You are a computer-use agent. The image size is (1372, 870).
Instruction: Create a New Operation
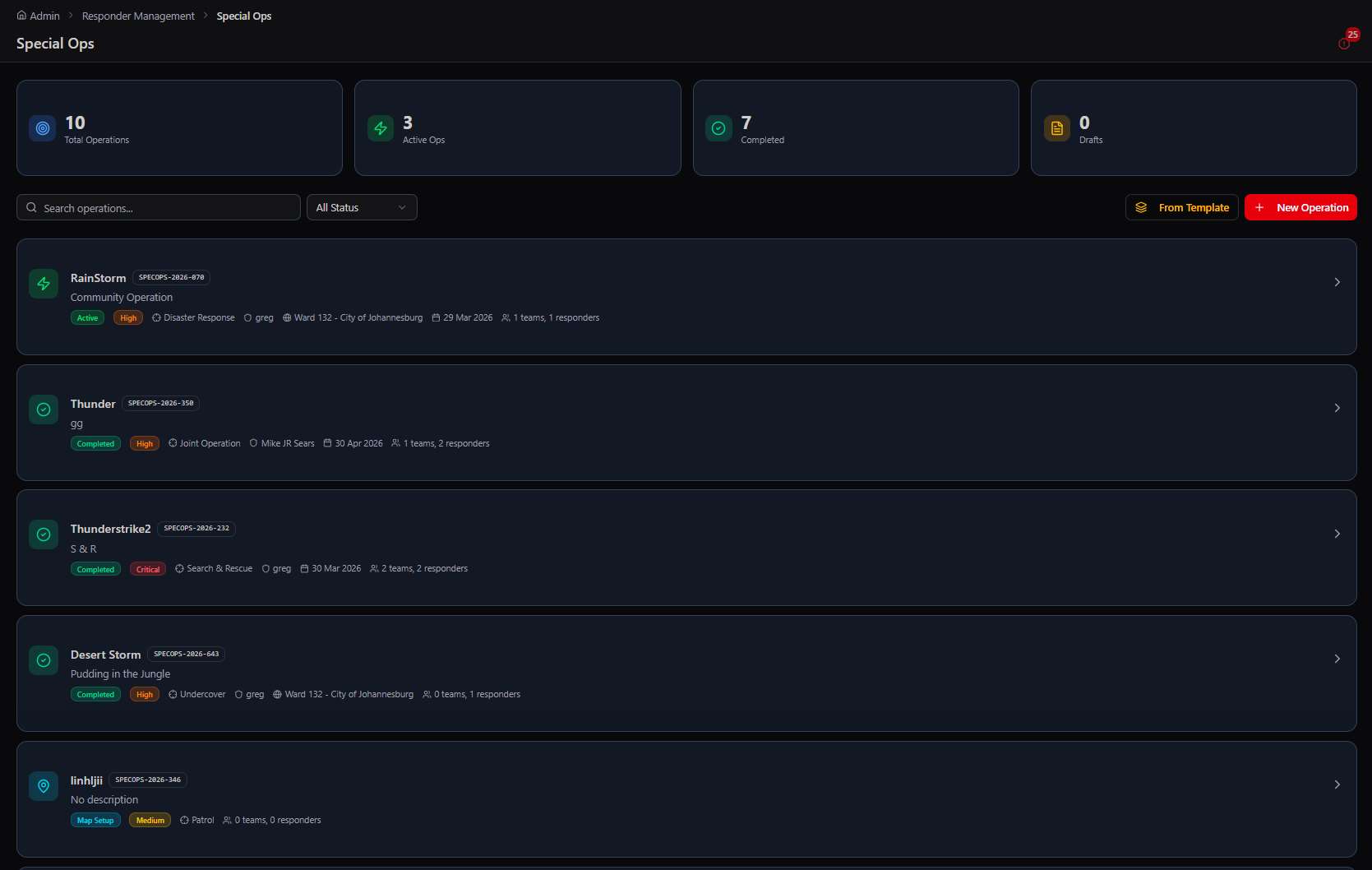click(x=1300, y=207)
